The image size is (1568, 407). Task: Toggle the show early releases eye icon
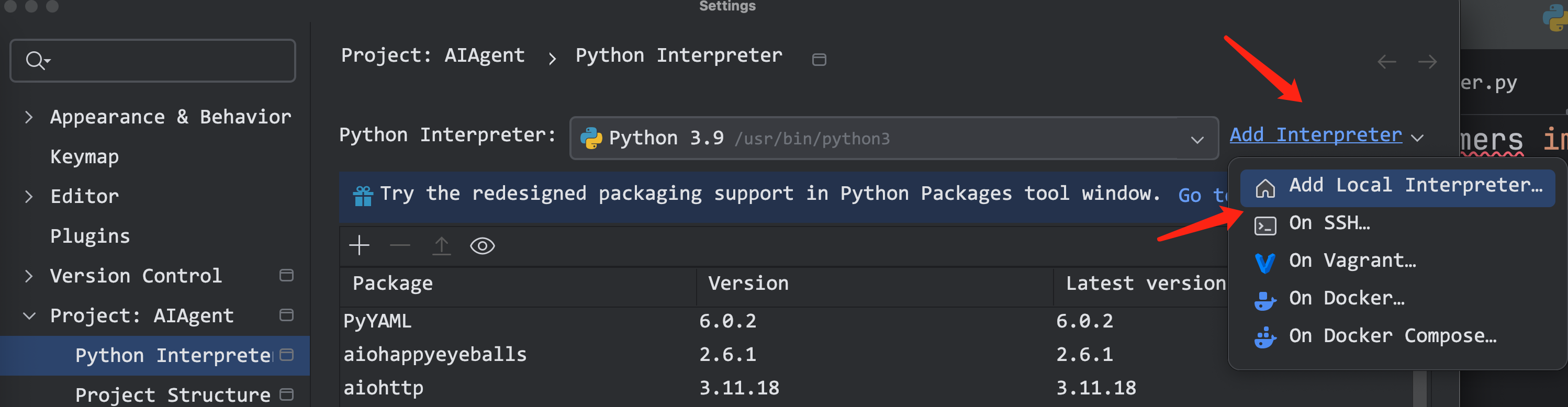[482, 246]
